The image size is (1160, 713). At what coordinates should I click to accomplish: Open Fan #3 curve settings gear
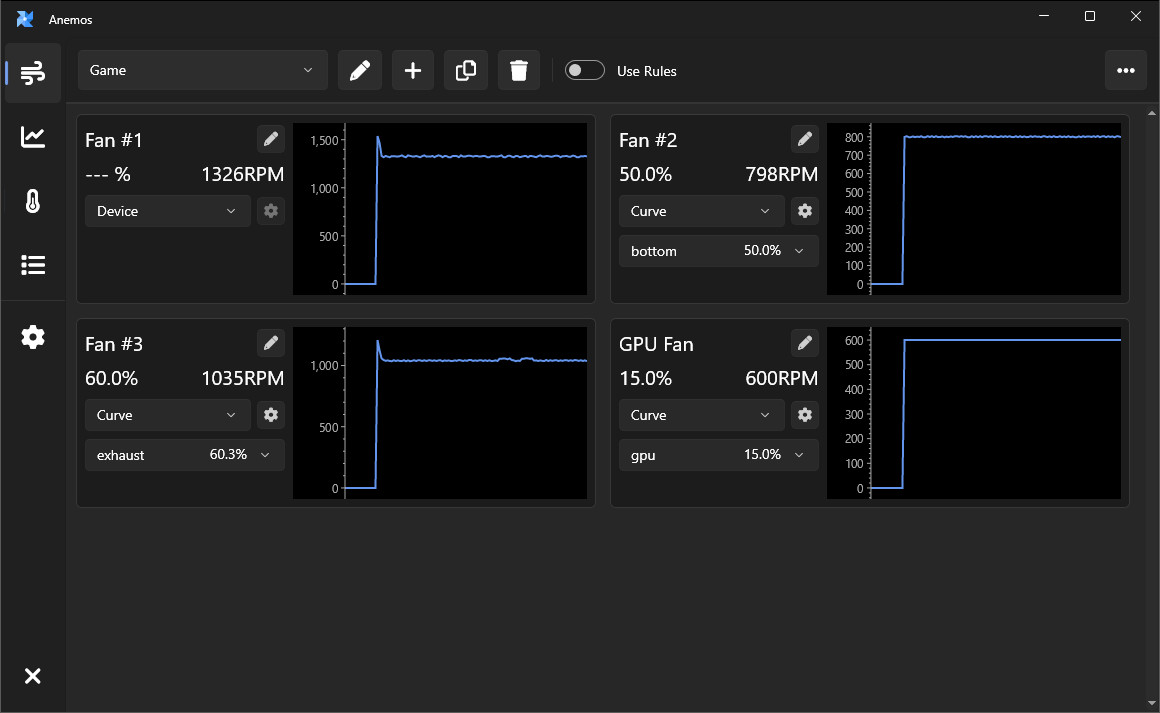271,415
